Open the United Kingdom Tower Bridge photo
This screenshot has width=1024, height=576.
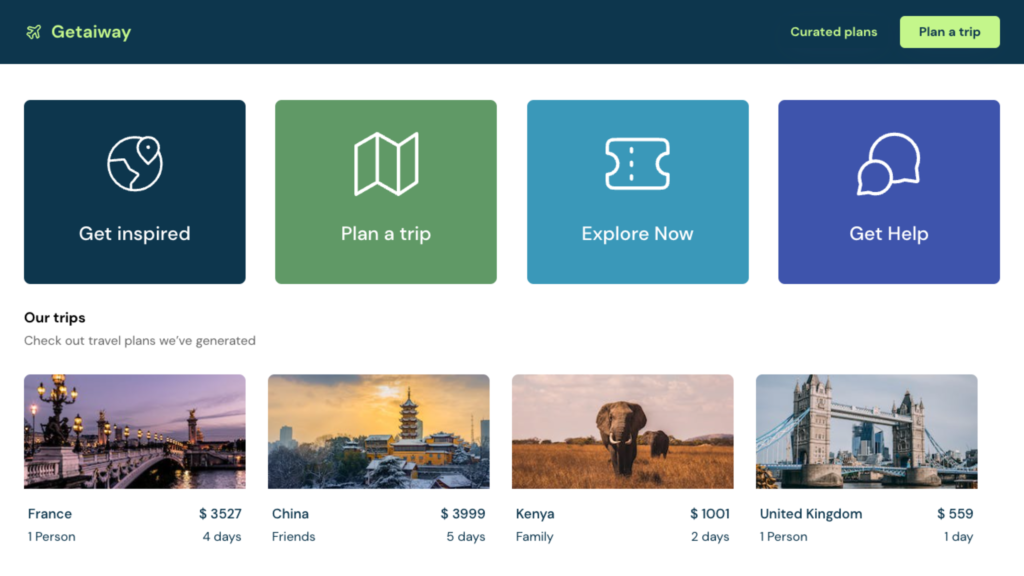[x=867, y=432]
